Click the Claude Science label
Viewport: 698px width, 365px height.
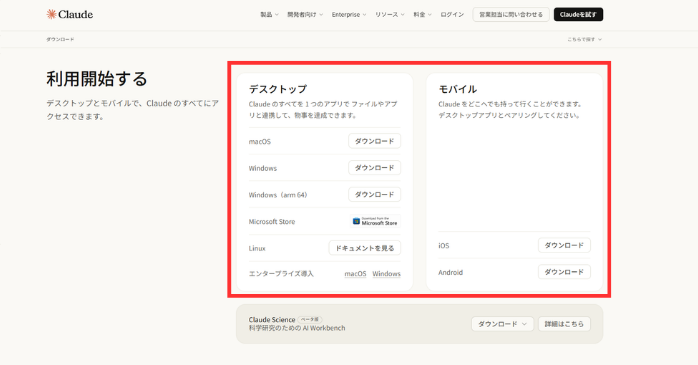pyautogui.click(x=272, y=320)
